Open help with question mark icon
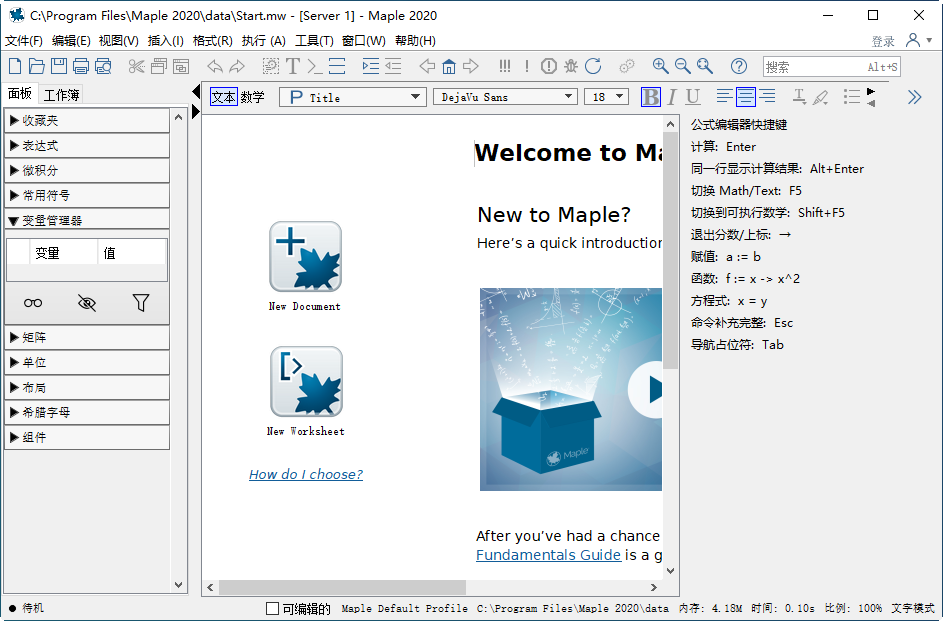The height and width of the screenshot is (621, 943). pos(739,66)
